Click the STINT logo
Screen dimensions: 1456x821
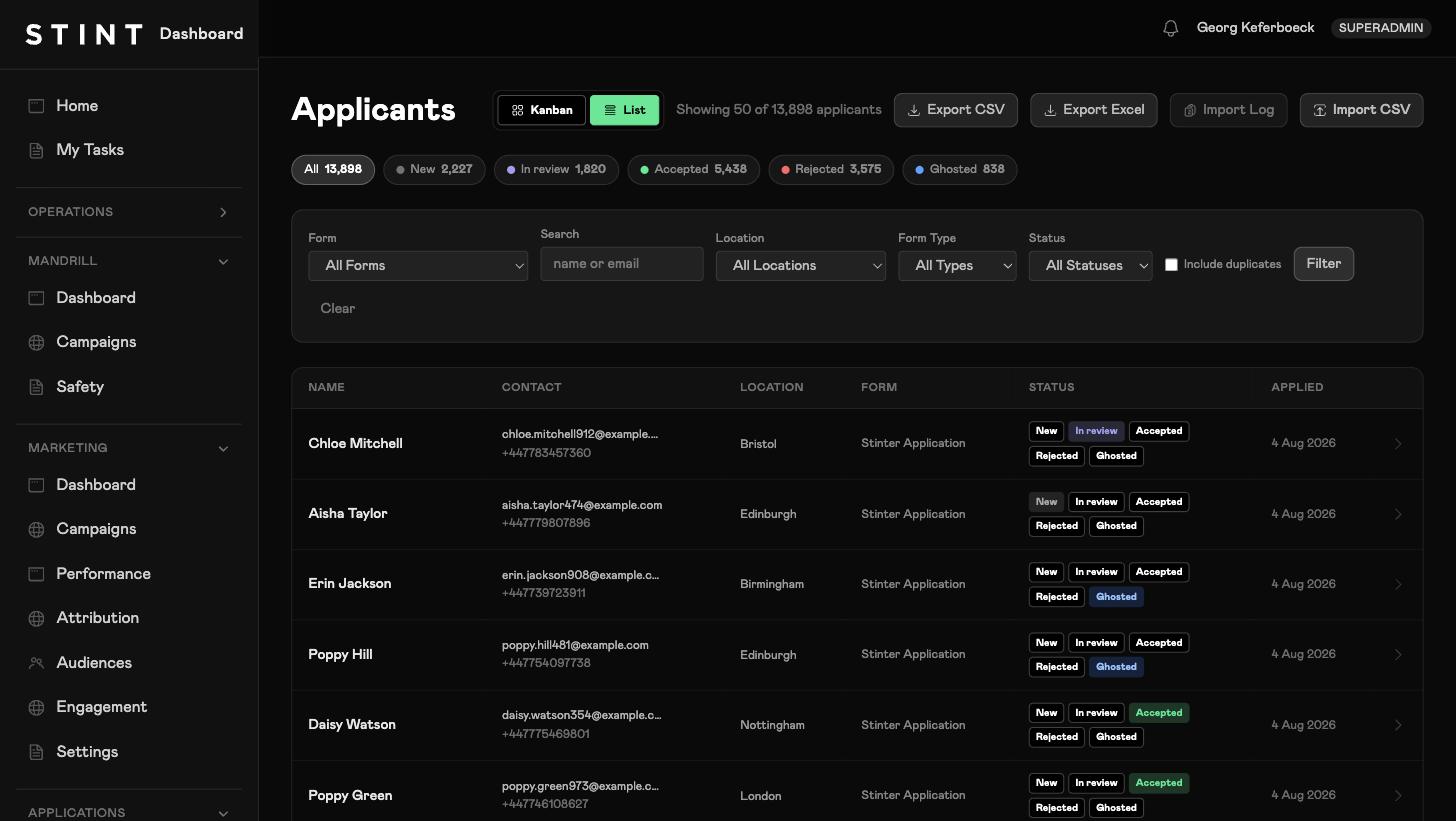pos(84,34)
